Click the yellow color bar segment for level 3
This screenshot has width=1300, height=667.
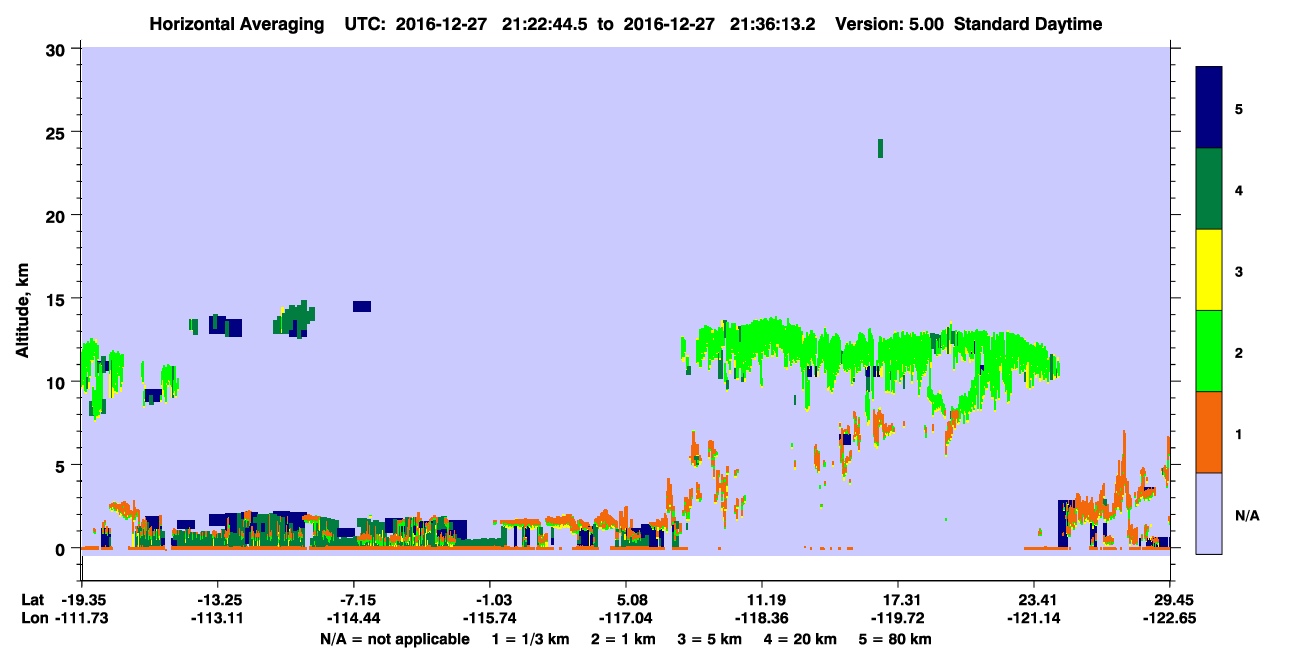[x=1209, y=270]
